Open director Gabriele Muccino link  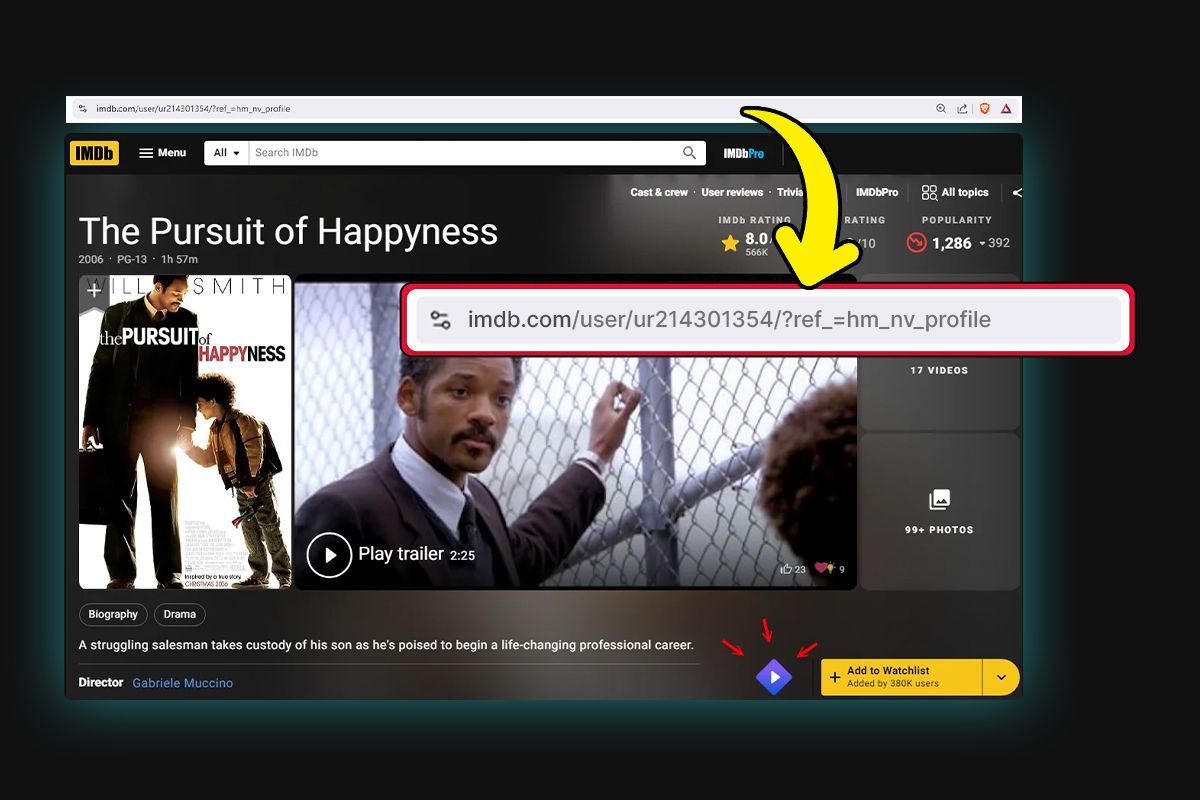[x=183, y=683]
